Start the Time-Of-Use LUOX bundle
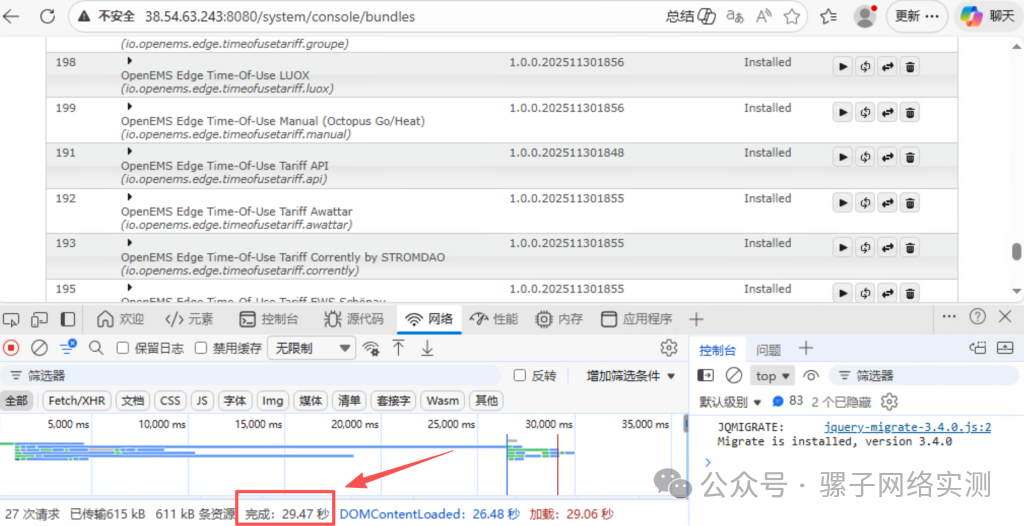1024x526 pixels. coord(842,67)
